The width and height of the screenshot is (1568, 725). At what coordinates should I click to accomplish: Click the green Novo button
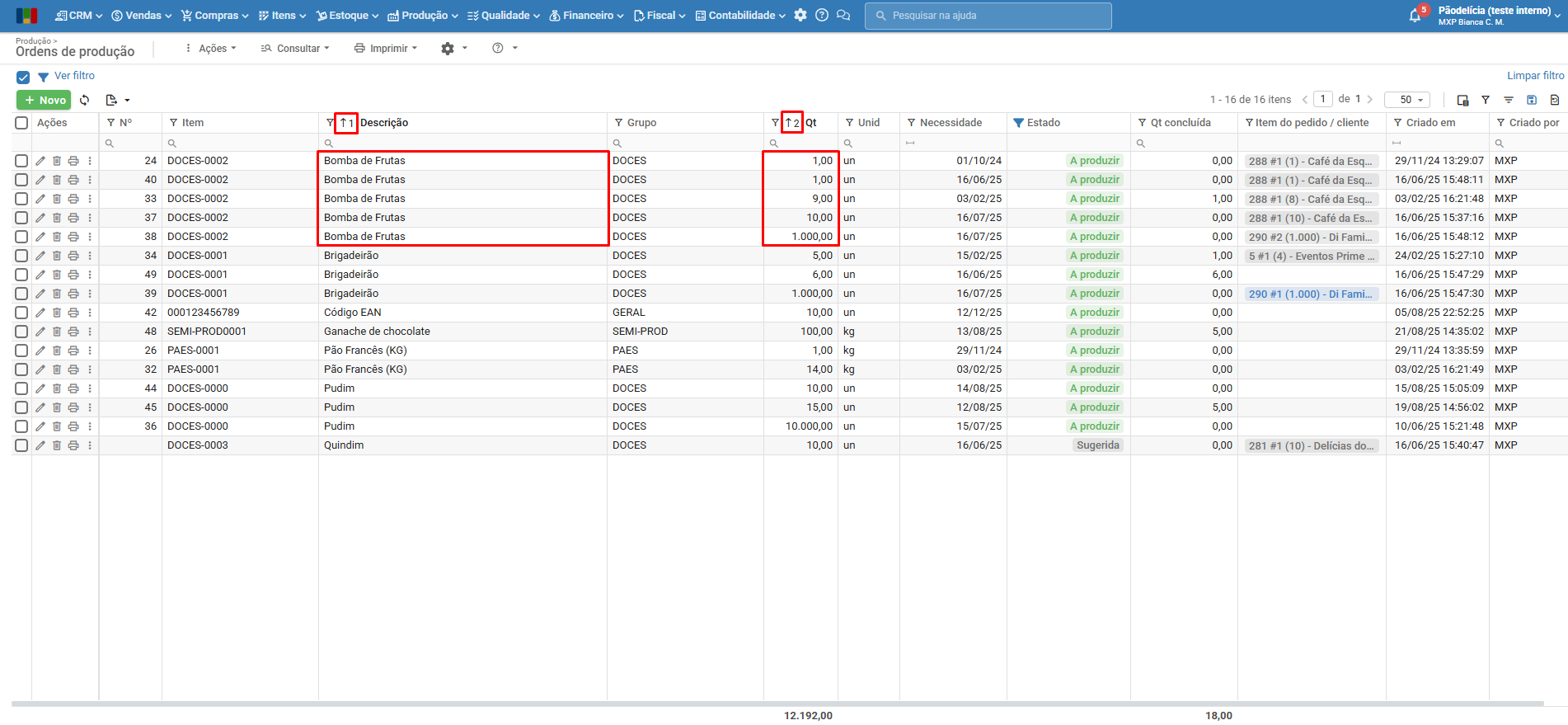45,100
